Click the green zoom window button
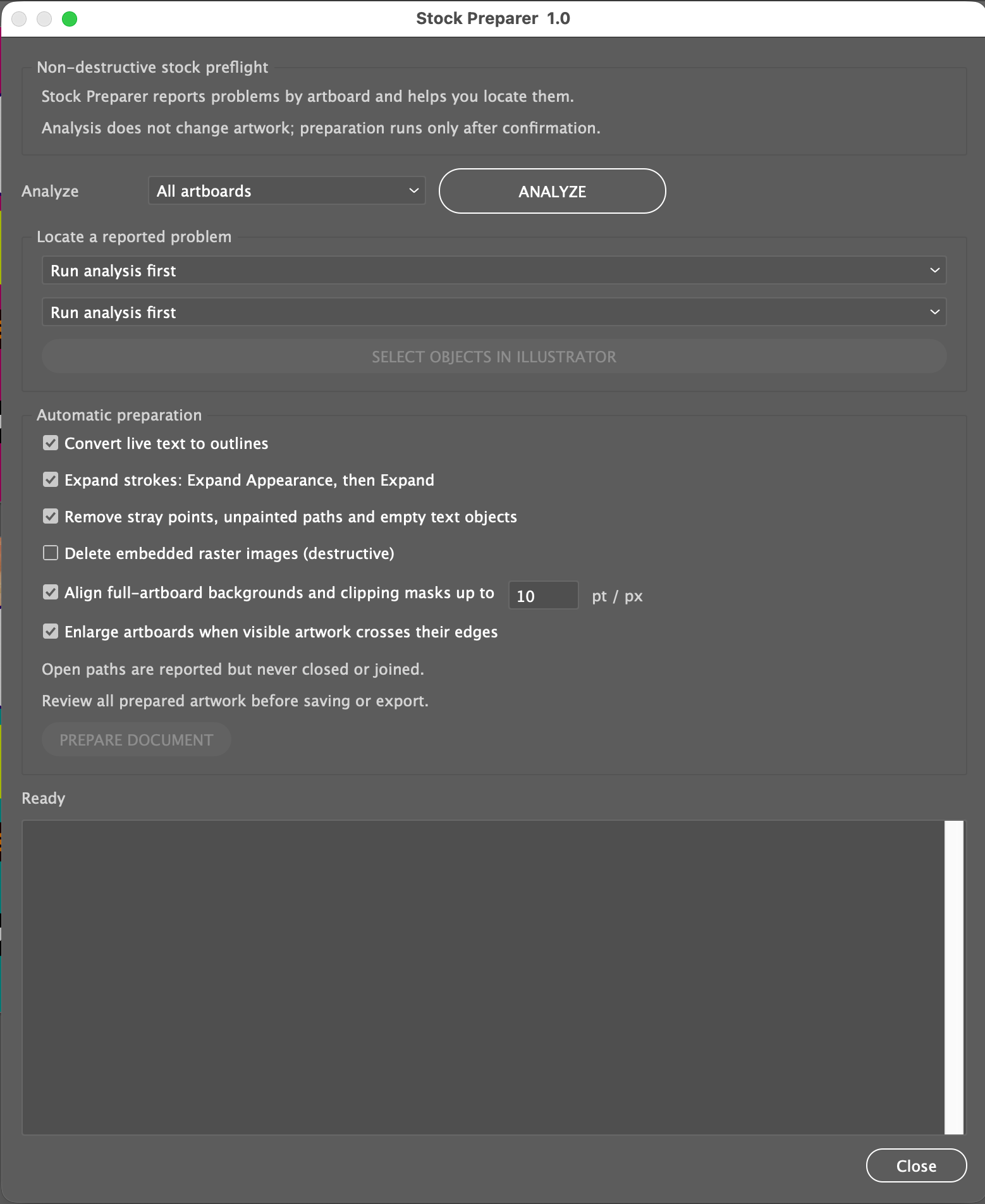 (x=70, y=19)
